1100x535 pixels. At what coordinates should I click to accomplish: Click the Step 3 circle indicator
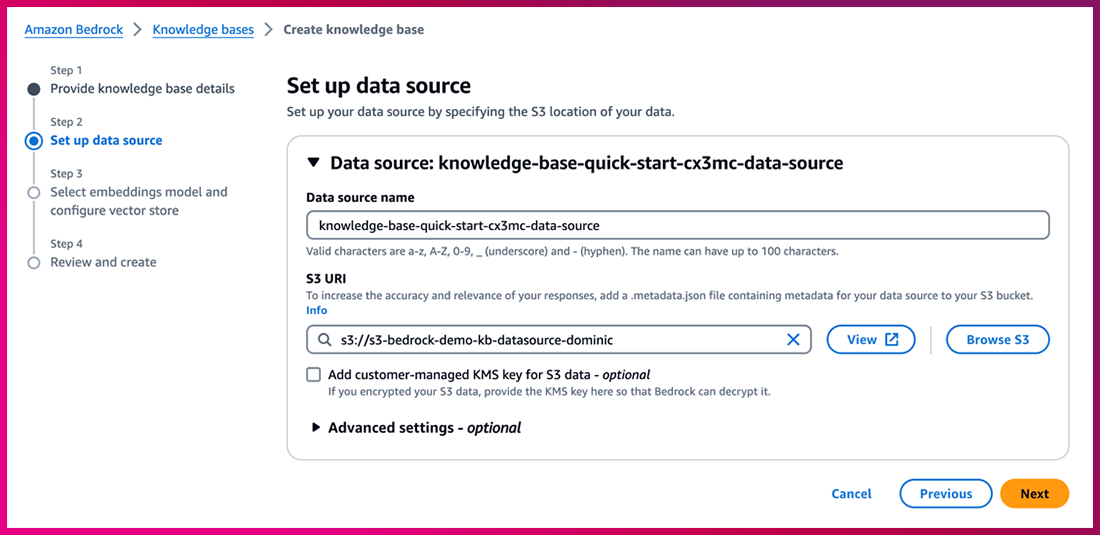pyautogui.click(x=34, y=192)
